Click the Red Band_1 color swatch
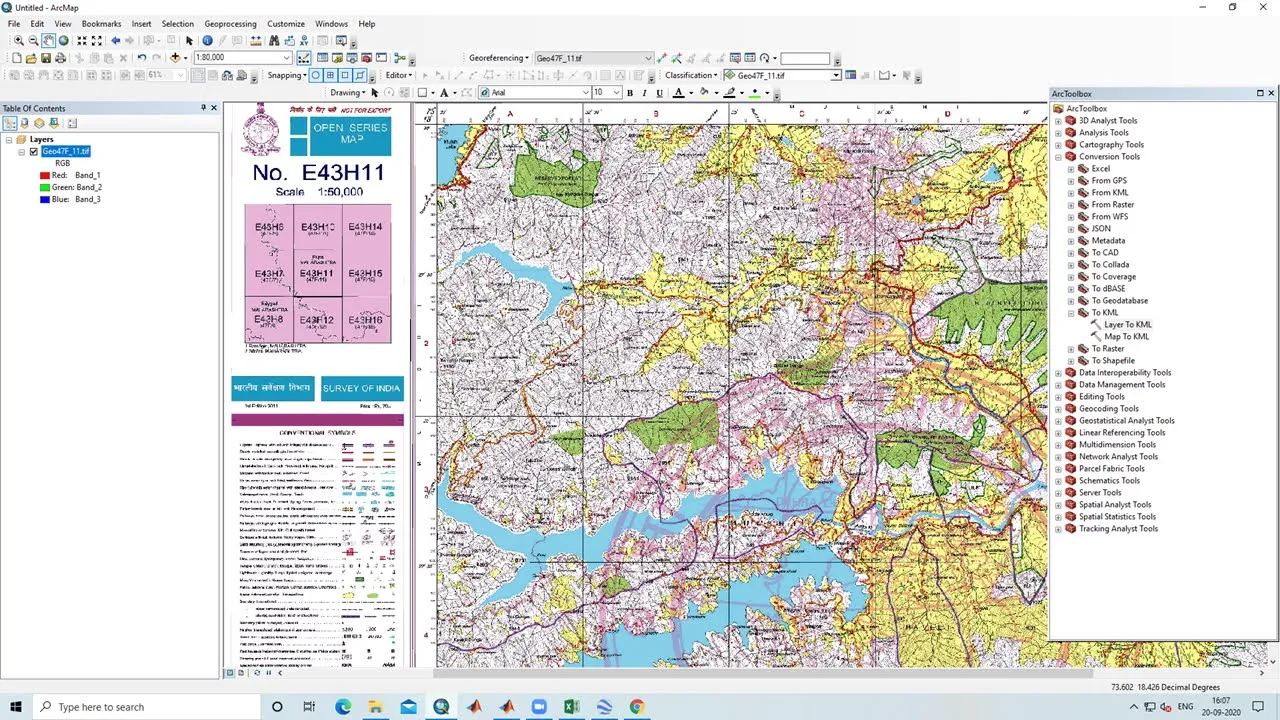Image resolution: width=1280 pixels, height=720 pixels. pos(45,176)
